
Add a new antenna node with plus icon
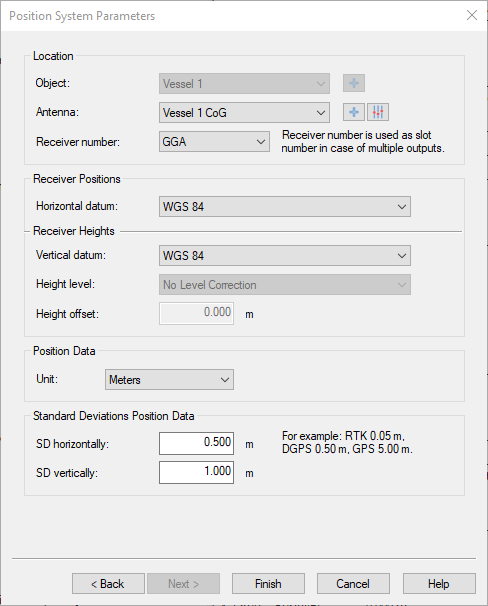click(x=354, y=112)
